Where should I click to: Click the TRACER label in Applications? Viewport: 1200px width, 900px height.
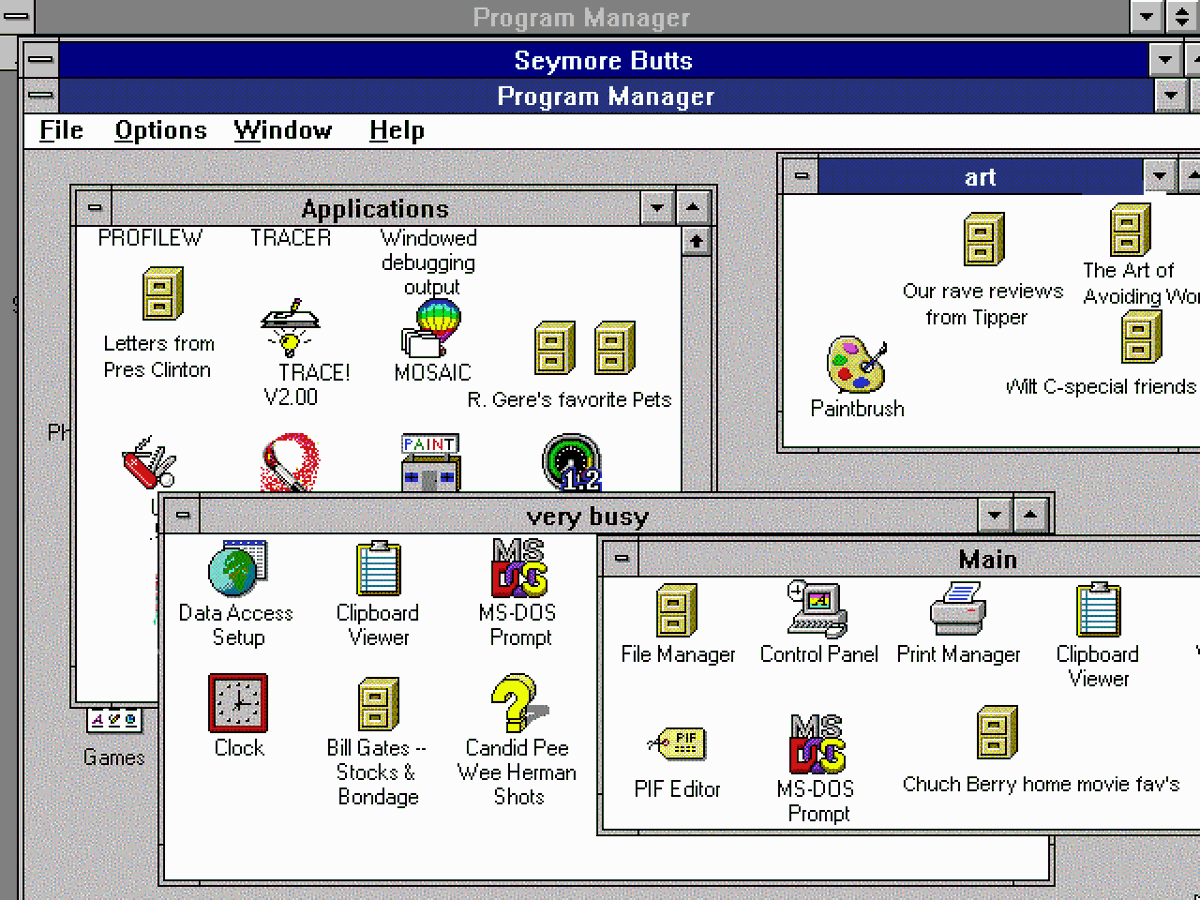(x=290, y=238)
